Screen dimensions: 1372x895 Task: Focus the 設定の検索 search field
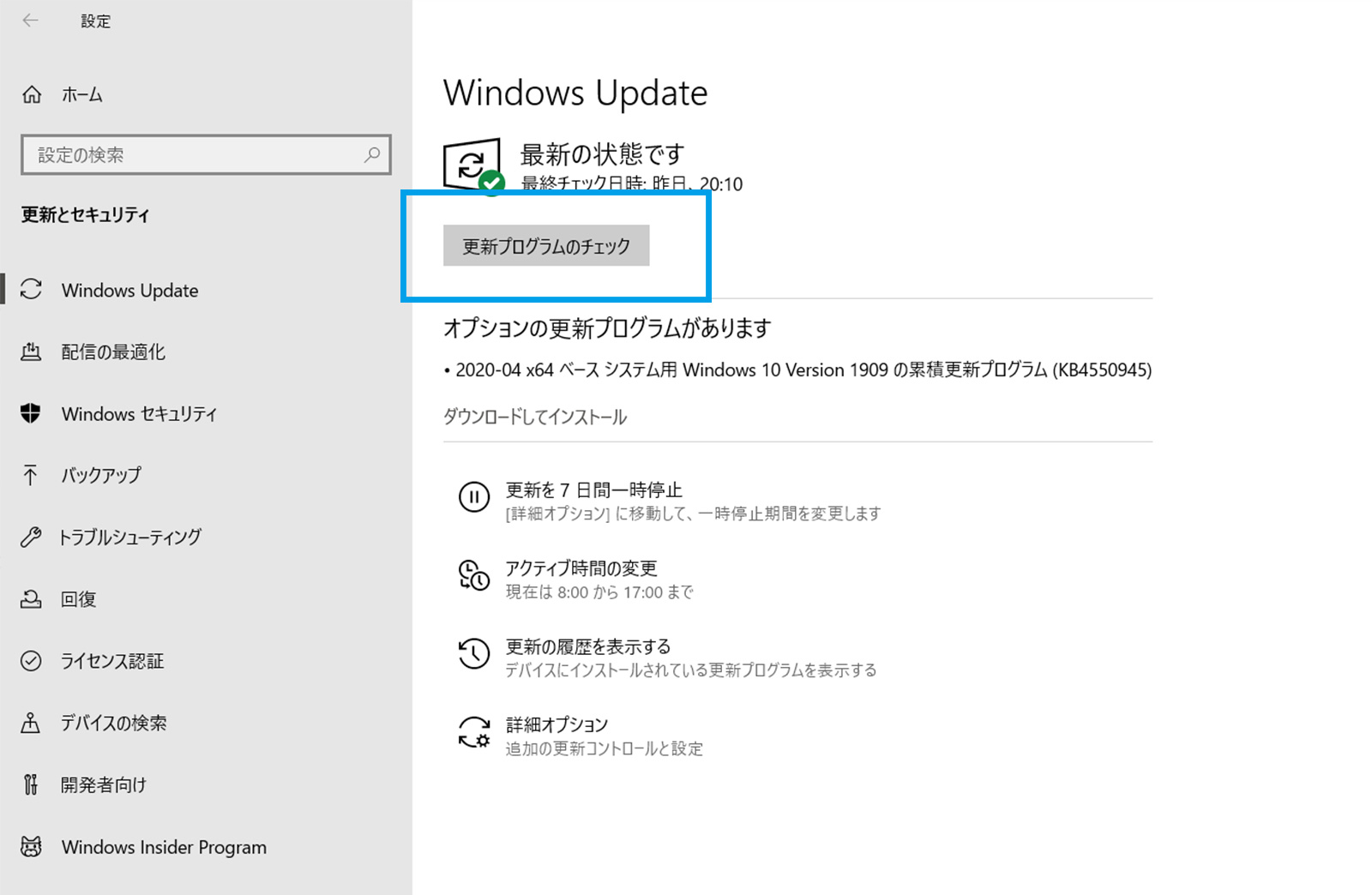(206, 154)
